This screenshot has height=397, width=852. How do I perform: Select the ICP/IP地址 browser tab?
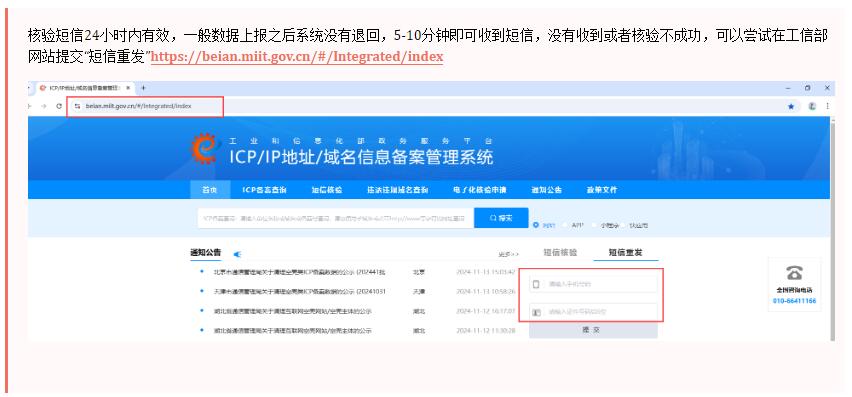point(85,87)
